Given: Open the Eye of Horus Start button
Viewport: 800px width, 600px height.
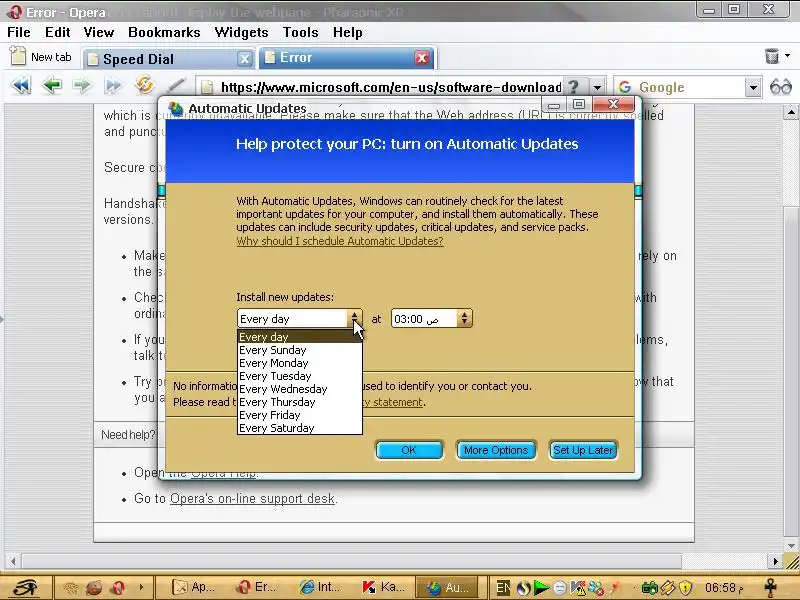Looking at the screenshot, I should point(25,587).
